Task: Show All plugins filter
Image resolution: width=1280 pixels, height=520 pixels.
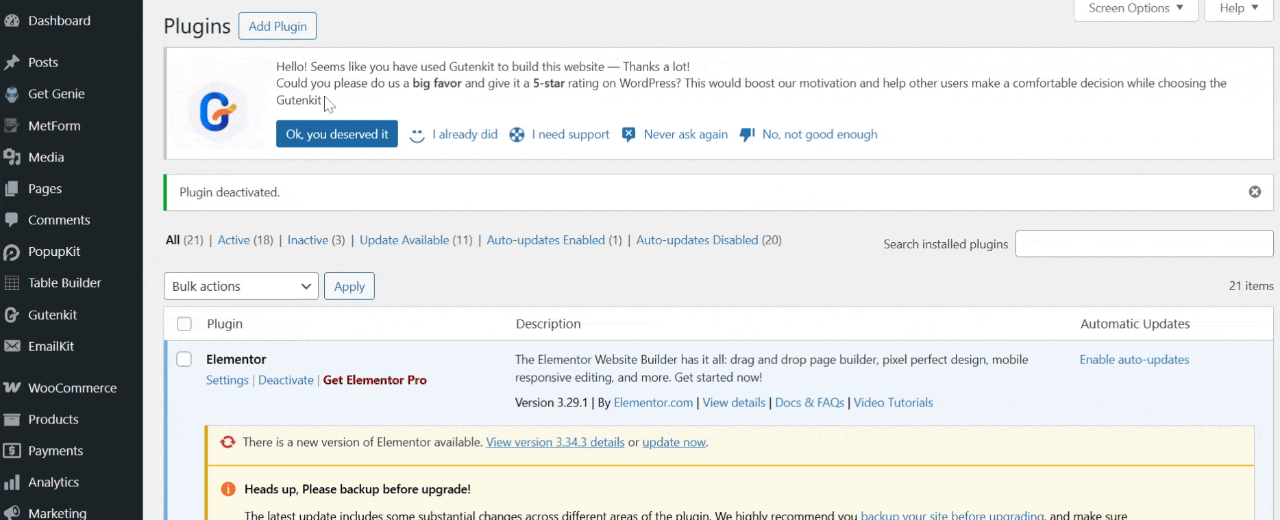Action: tap(173, 240)
